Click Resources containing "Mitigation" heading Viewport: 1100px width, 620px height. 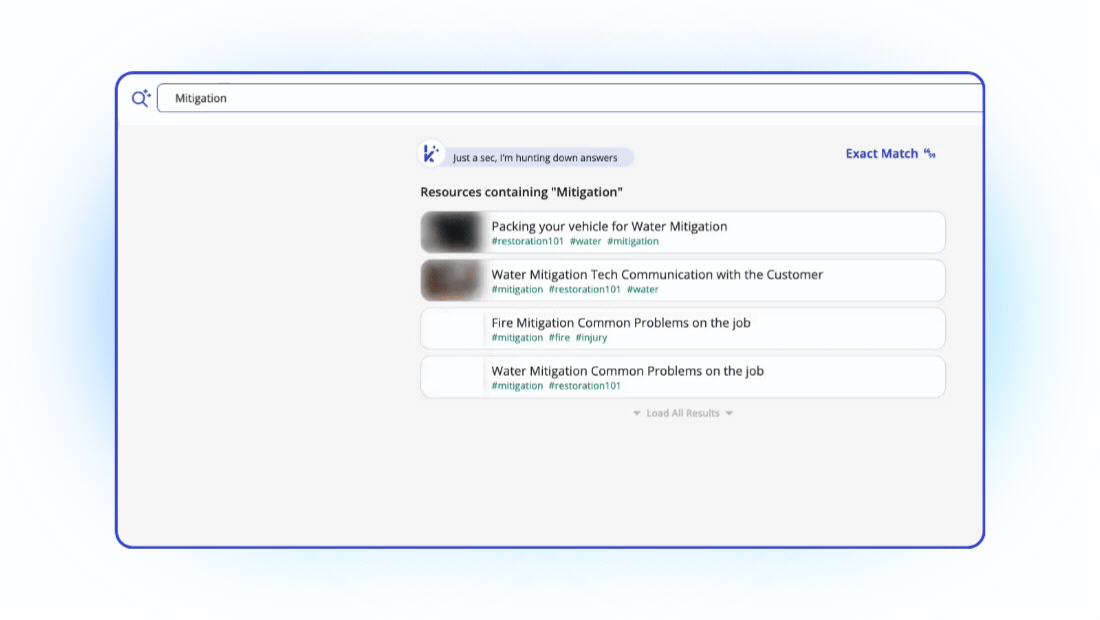[x=521, y=192]
